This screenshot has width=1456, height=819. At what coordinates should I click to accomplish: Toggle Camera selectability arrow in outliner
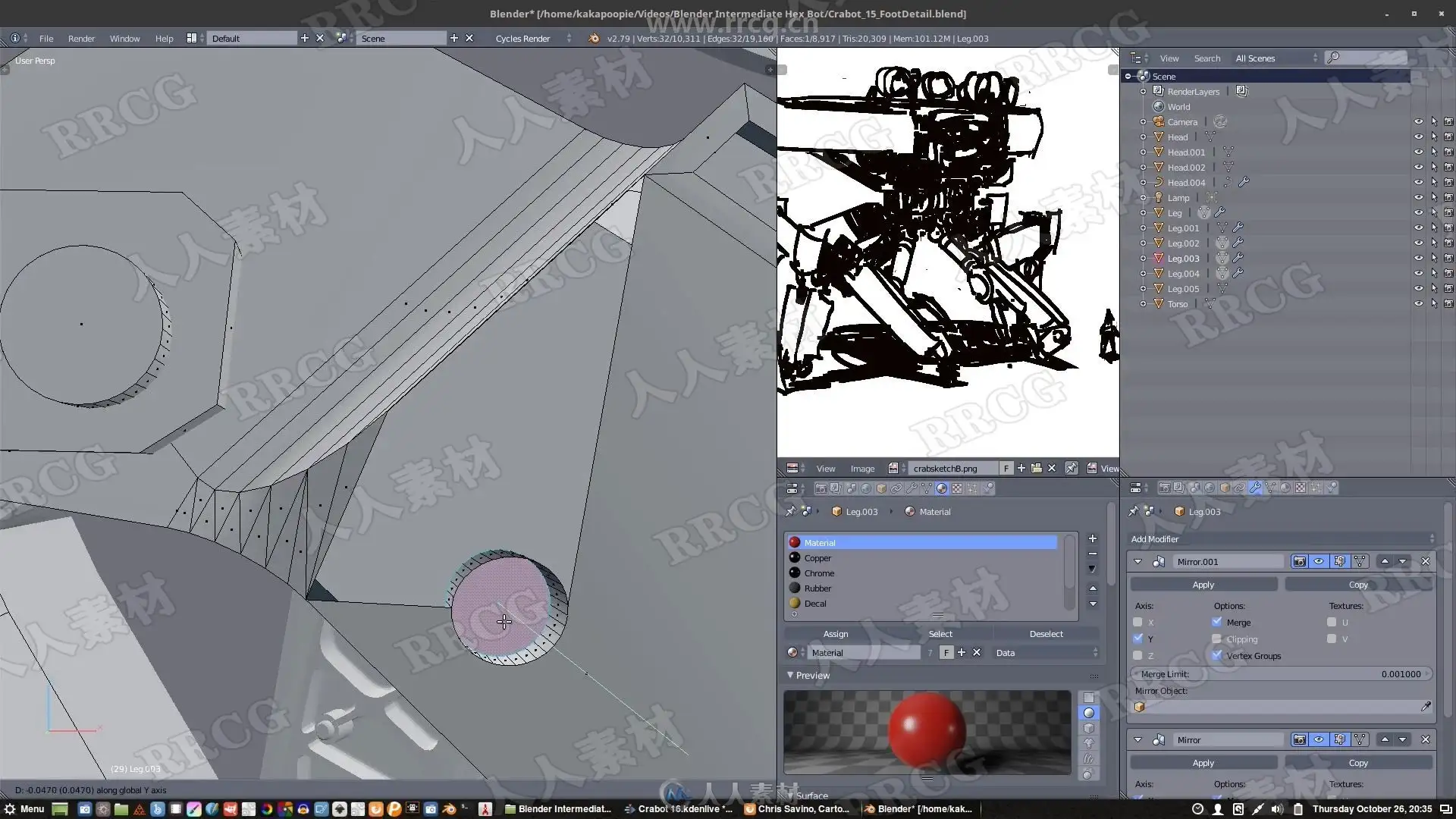pyautogui.click(x=1434, y=121)
